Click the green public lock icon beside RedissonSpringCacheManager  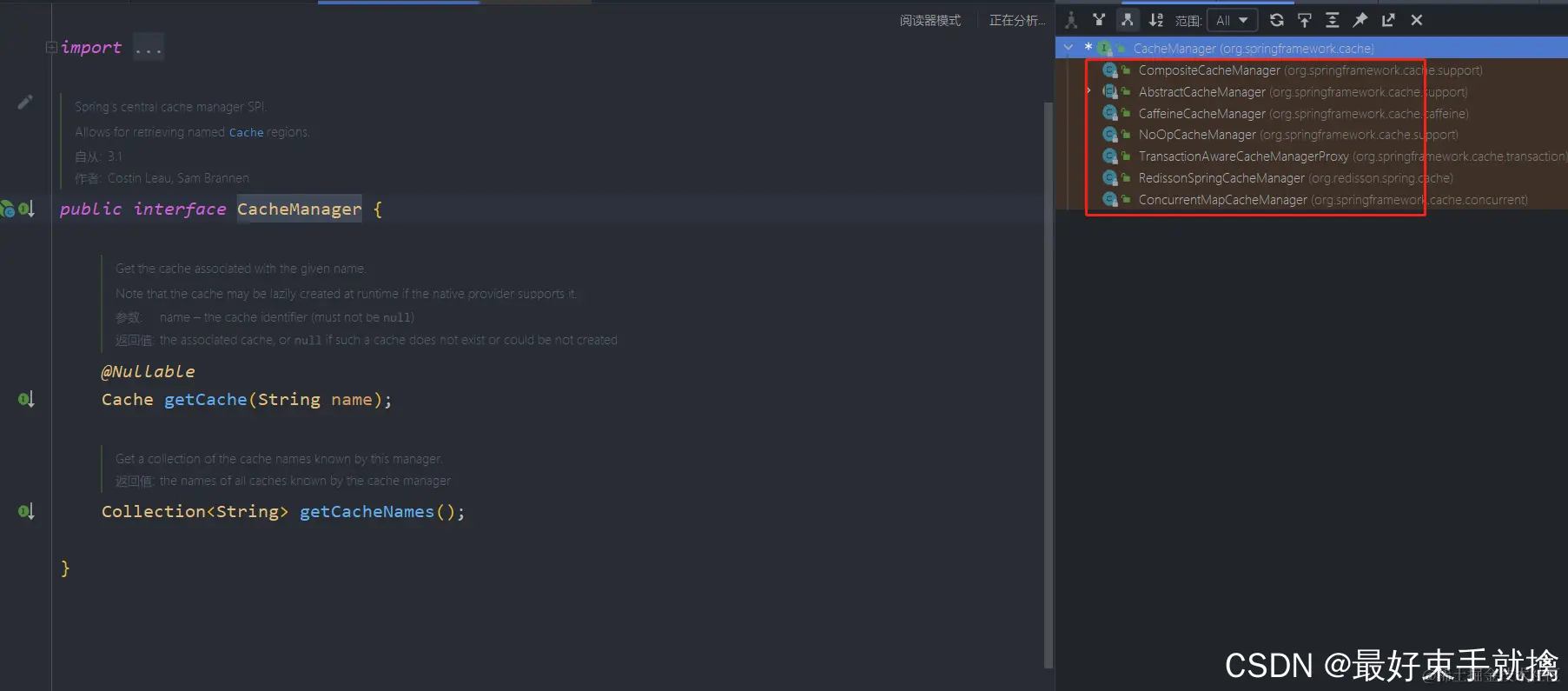[x=1126, y=178]
